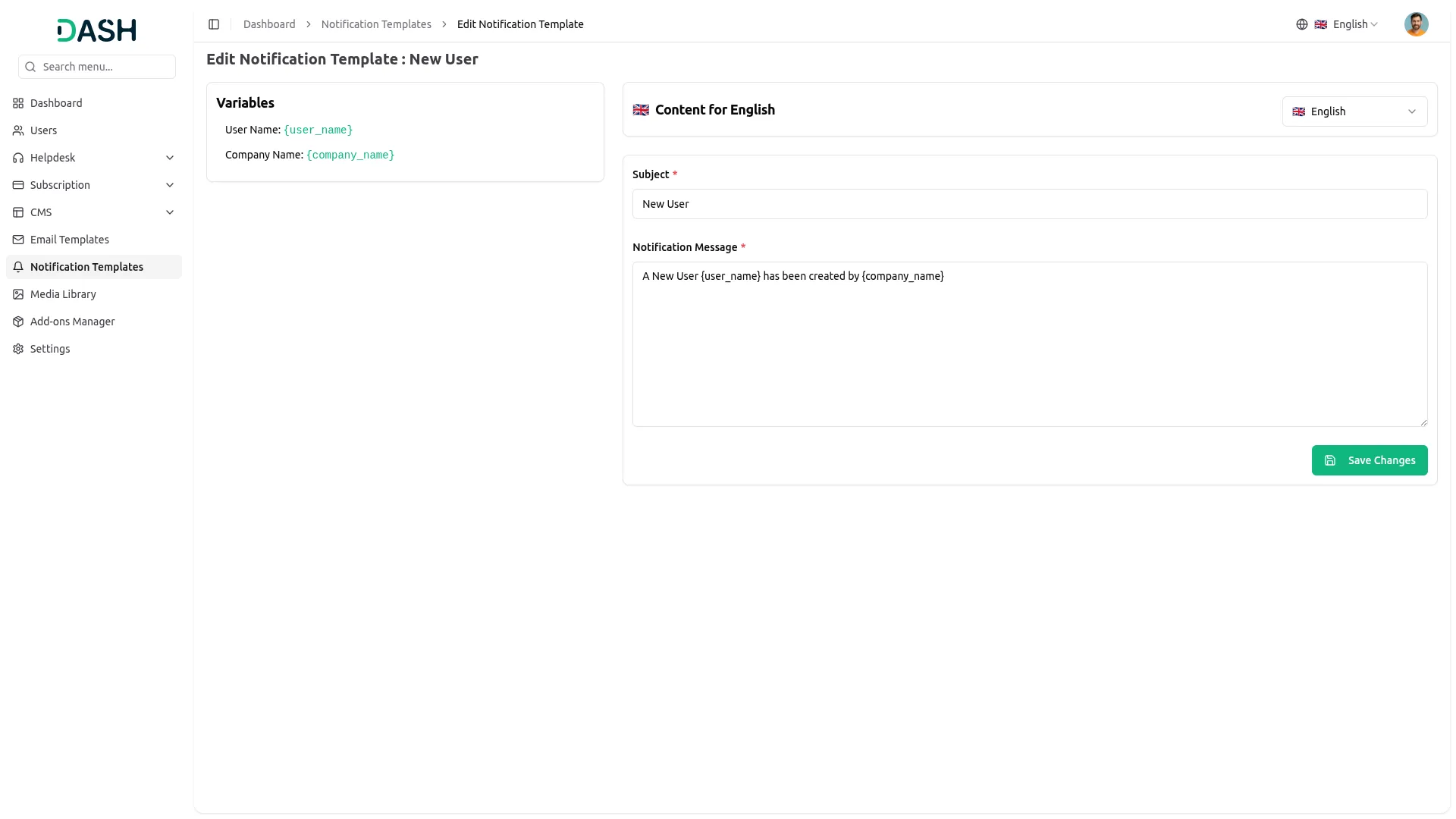This screenshot has height=819, width=1456.
Task: Click the Users icon in sidebar
Action: point(18,130)
